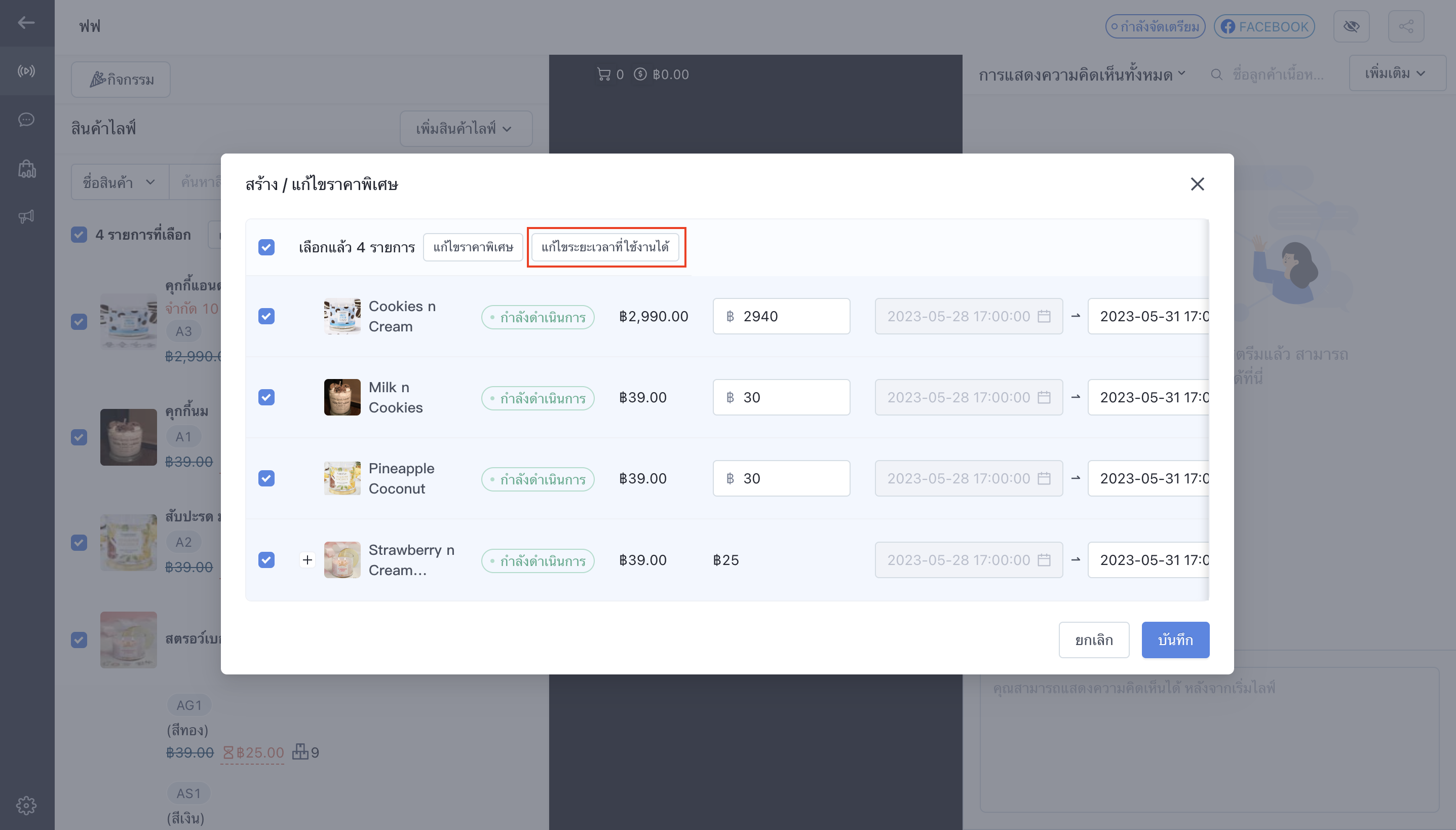
Task: Open settings gear in the sidebar
Action: point(26,805)
